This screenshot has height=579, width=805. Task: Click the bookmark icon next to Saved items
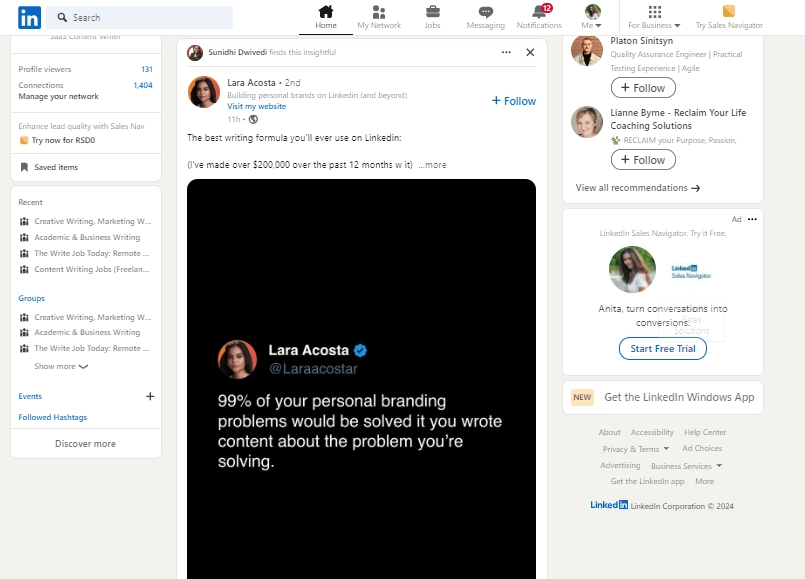(24, 167)
